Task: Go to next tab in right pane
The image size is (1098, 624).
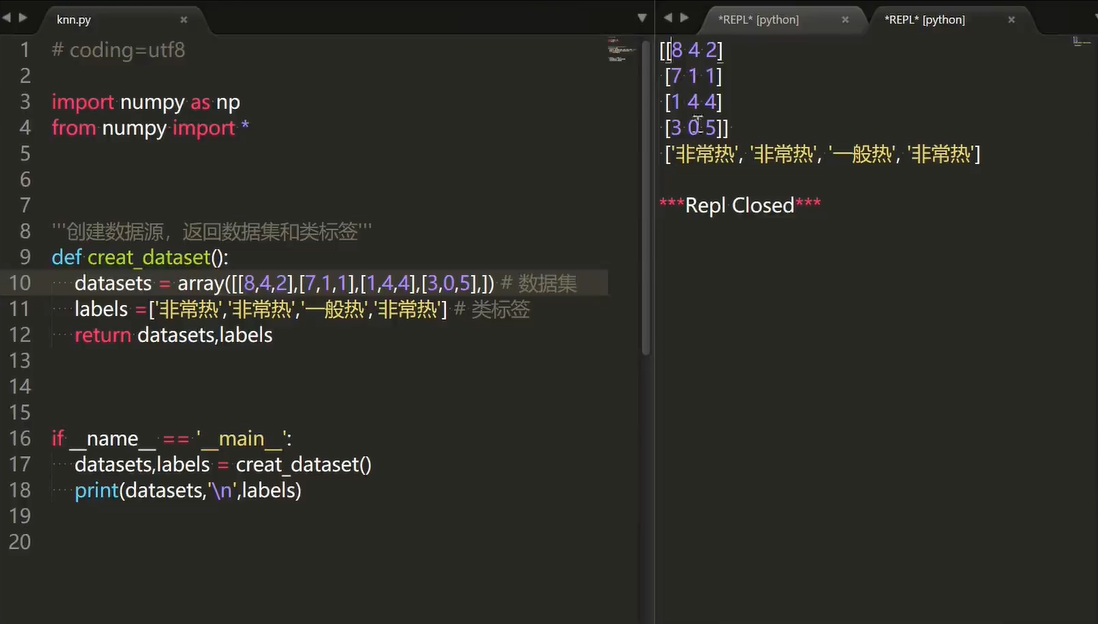Action: pyautogui.click(x=684, y=18)
